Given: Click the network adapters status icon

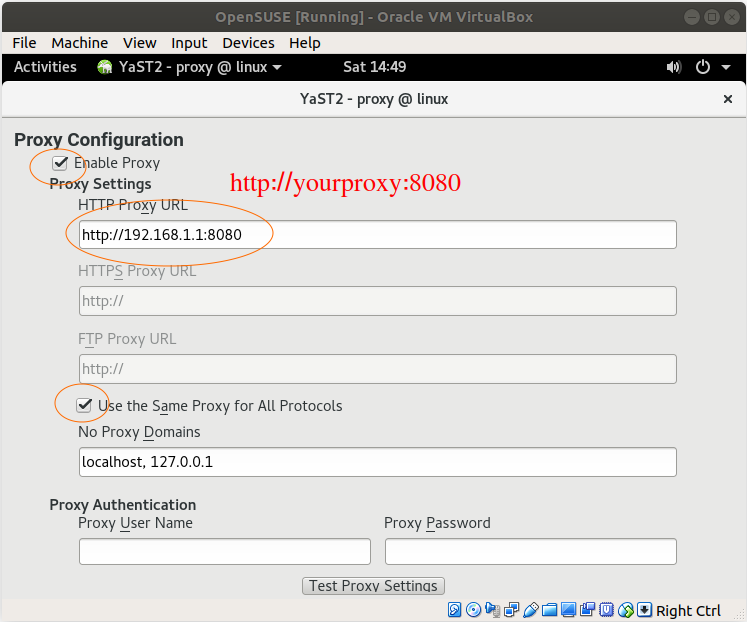Looking at the screenshot, I should 512,610.
